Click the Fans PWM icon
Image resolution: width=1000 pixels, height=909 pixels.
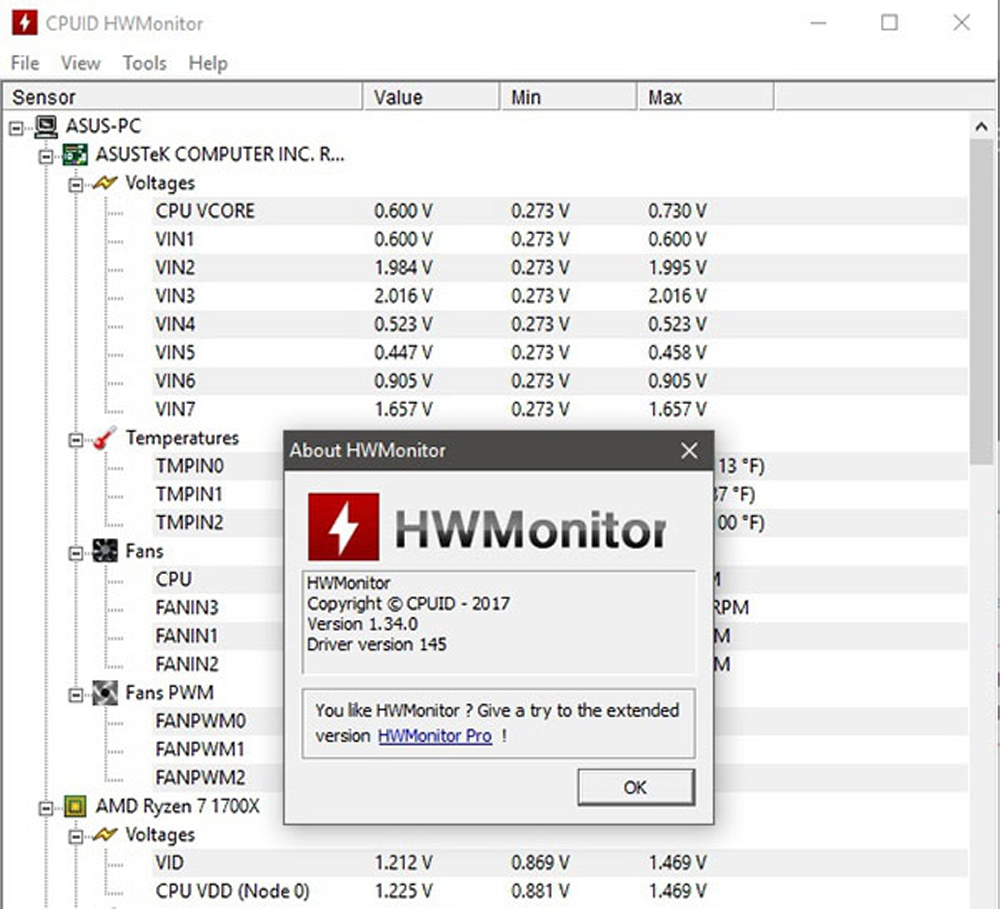click(x=105, y=692)
